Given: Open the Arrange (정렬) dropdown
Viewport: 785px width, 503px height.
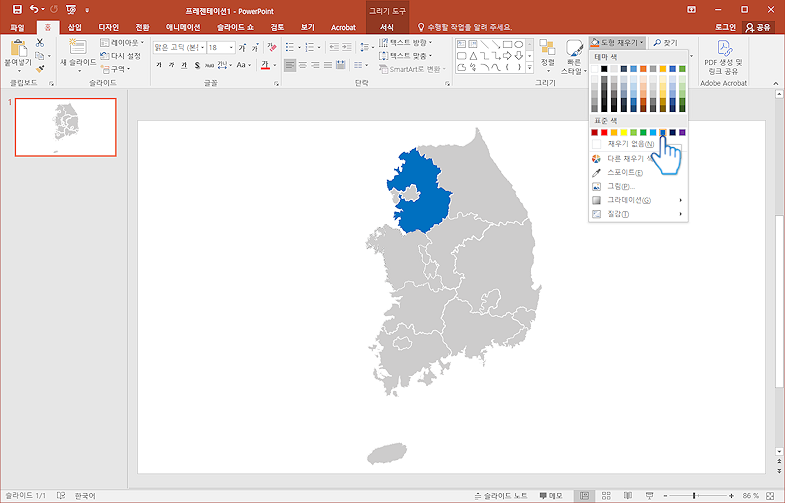Looking at the screenshot, I should pyautogui.click(x=547, y=54).
